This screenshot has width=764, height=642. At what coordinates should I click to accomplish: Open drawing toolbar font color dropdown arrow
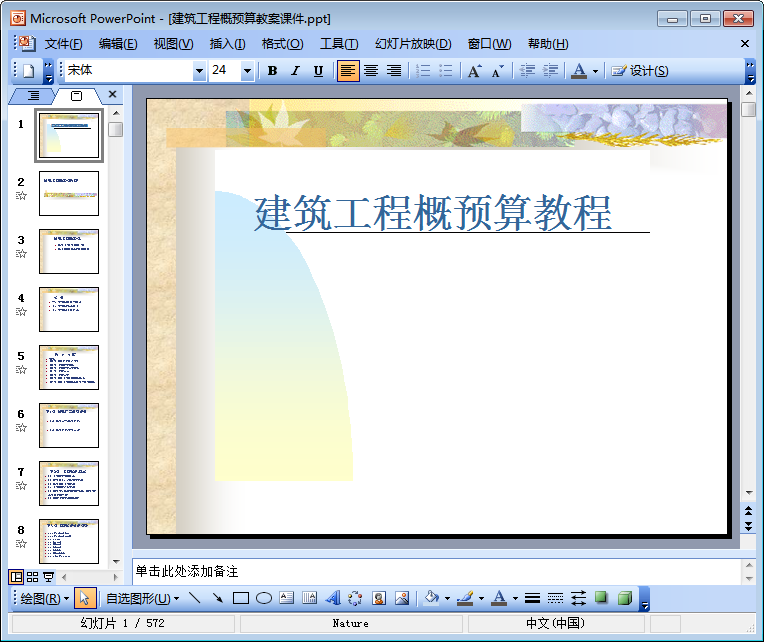click(516, 598)
